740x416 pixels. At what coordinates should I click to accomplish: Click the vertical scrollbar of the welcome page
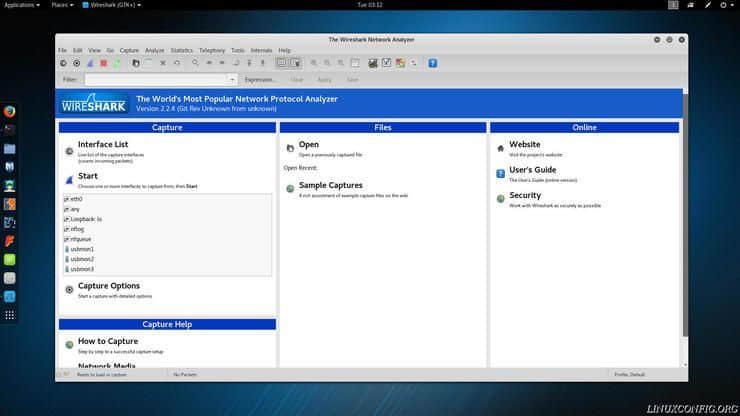coord(684,210)
